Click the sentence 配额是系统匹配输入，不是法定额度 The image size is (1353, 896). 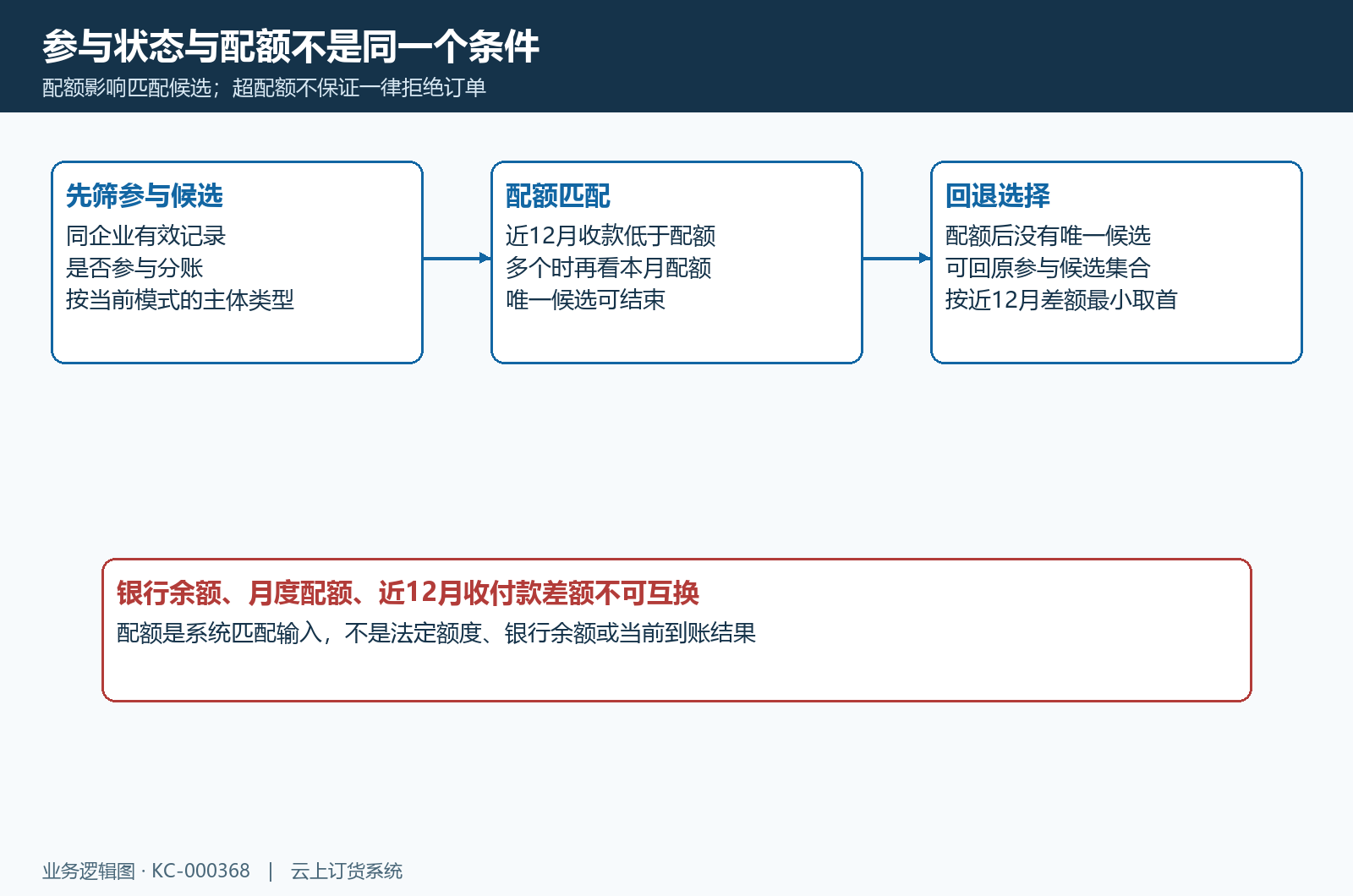(x=299, y=633)
